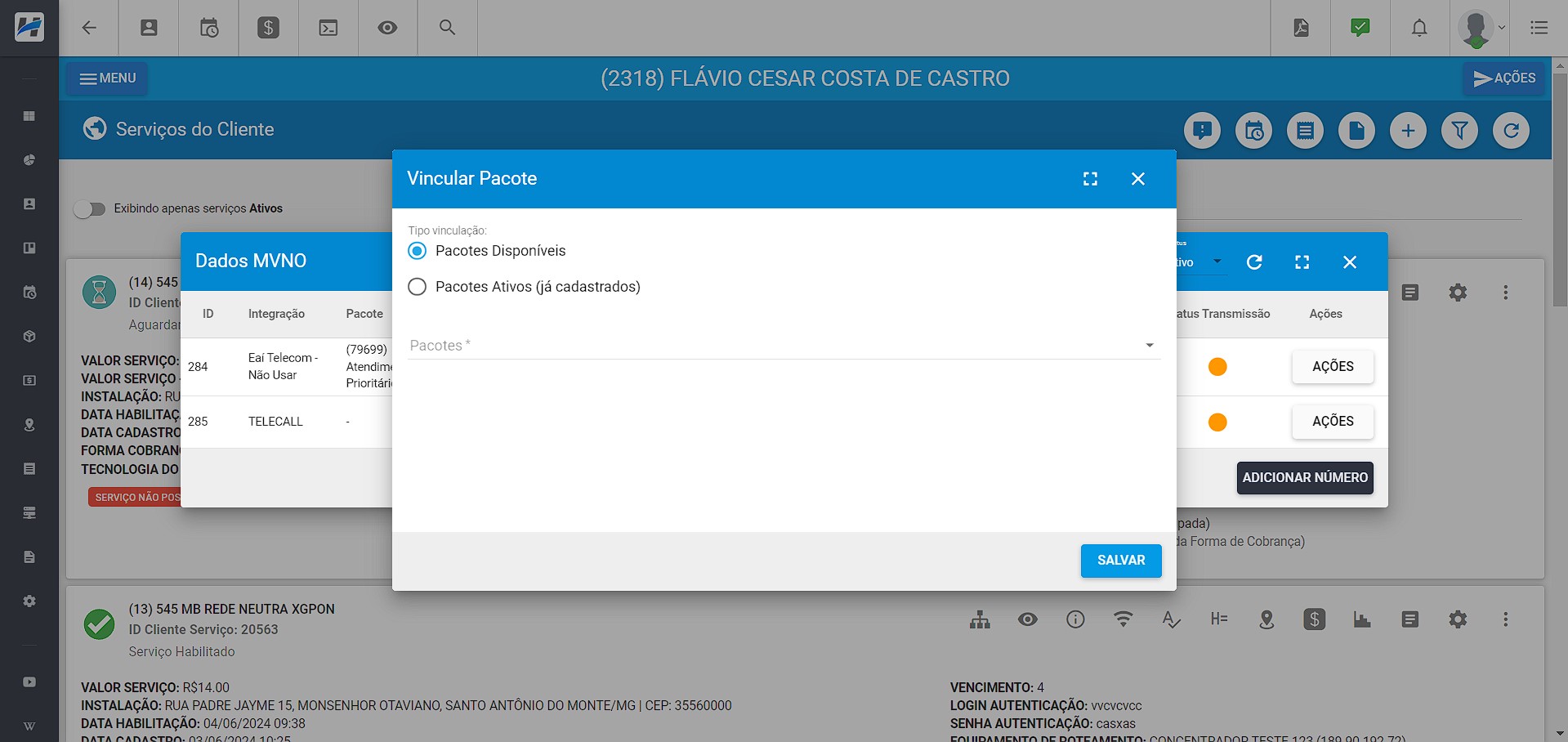Open notes icon of service 13

[x=1410, y=620]
